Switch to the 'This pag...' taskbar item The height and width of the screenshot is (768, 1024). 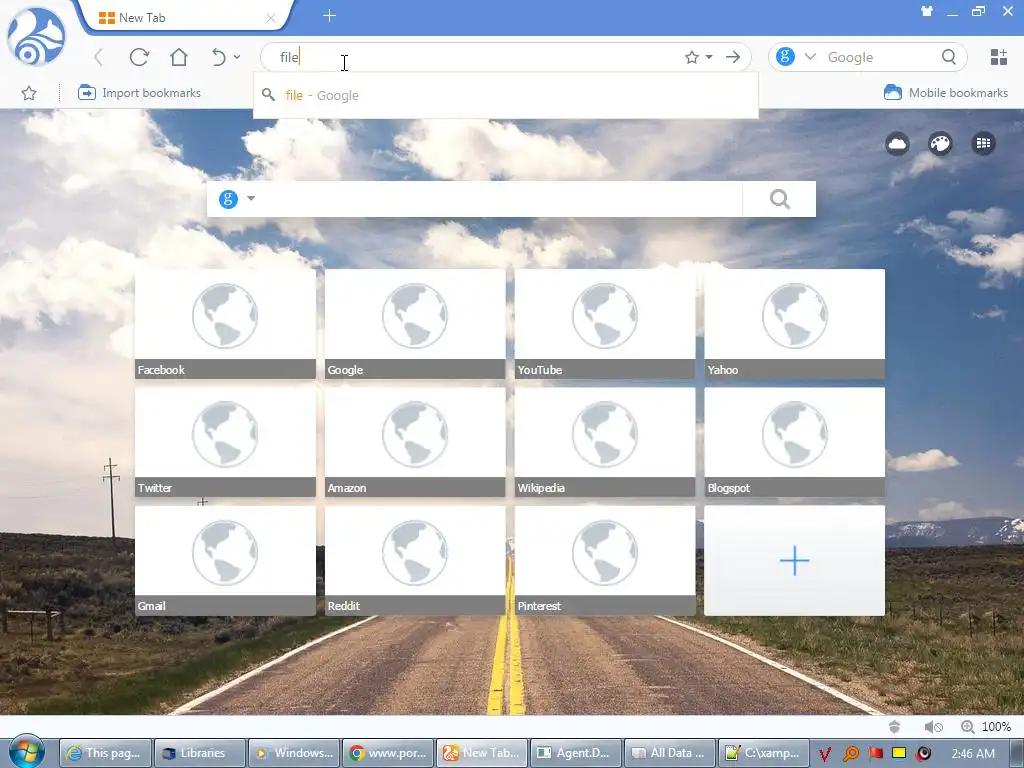click(105, 753)
